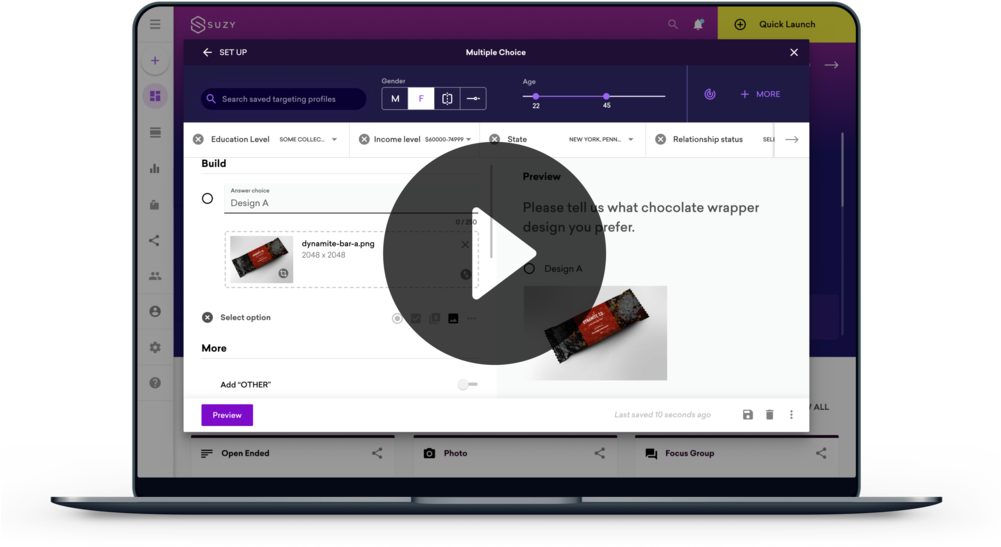Select the Design A radio button in Build

207,199
